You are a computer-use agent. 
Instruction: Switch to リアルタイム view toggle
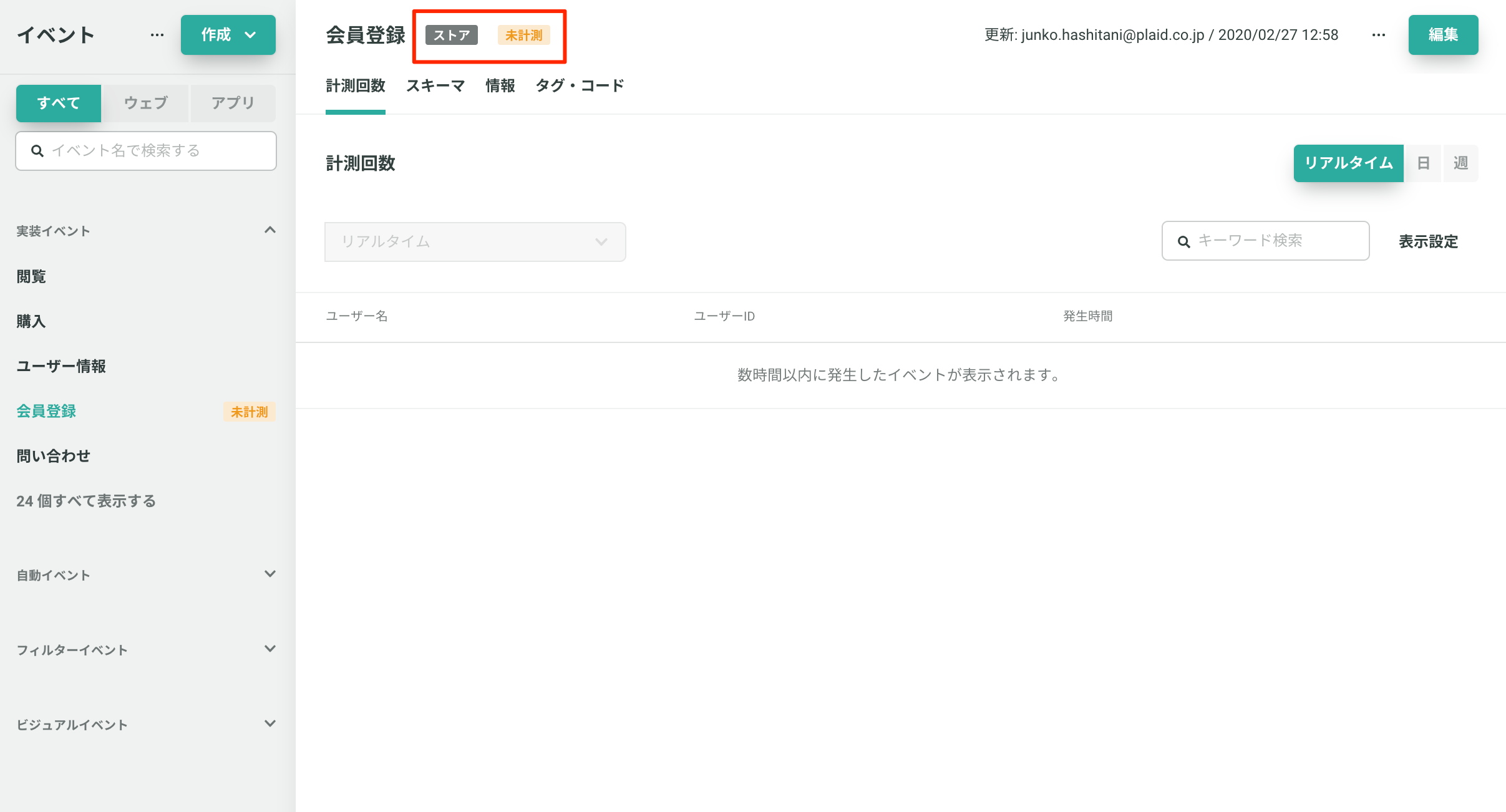pos(1349,163)
